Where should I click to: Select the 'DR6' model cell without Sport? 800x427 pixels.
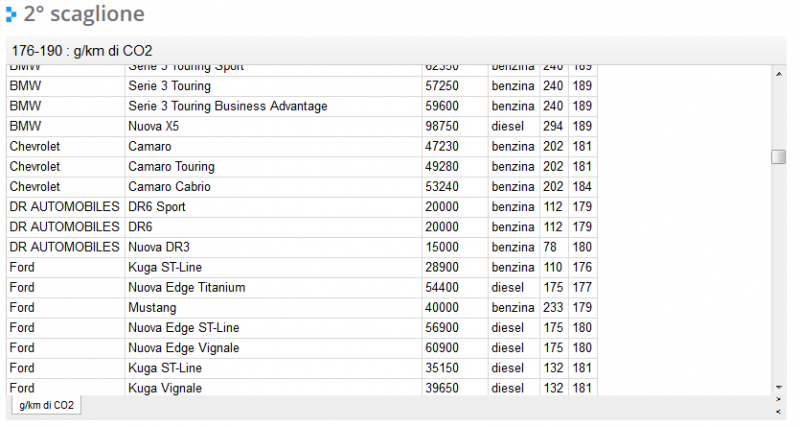pos(273,227)
